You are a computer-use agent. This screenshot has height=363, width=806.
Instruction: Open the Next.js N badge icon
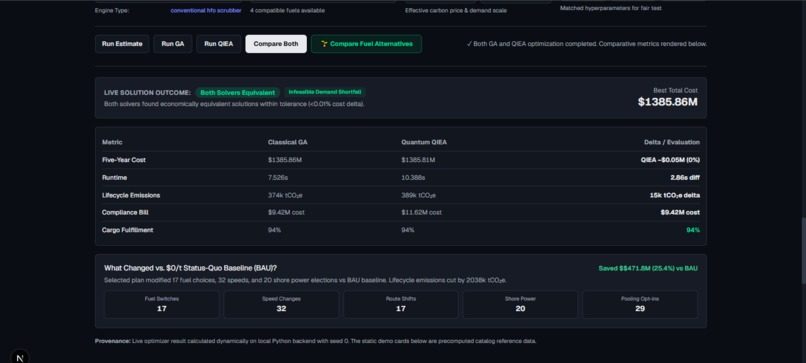(x=20, y=358)
